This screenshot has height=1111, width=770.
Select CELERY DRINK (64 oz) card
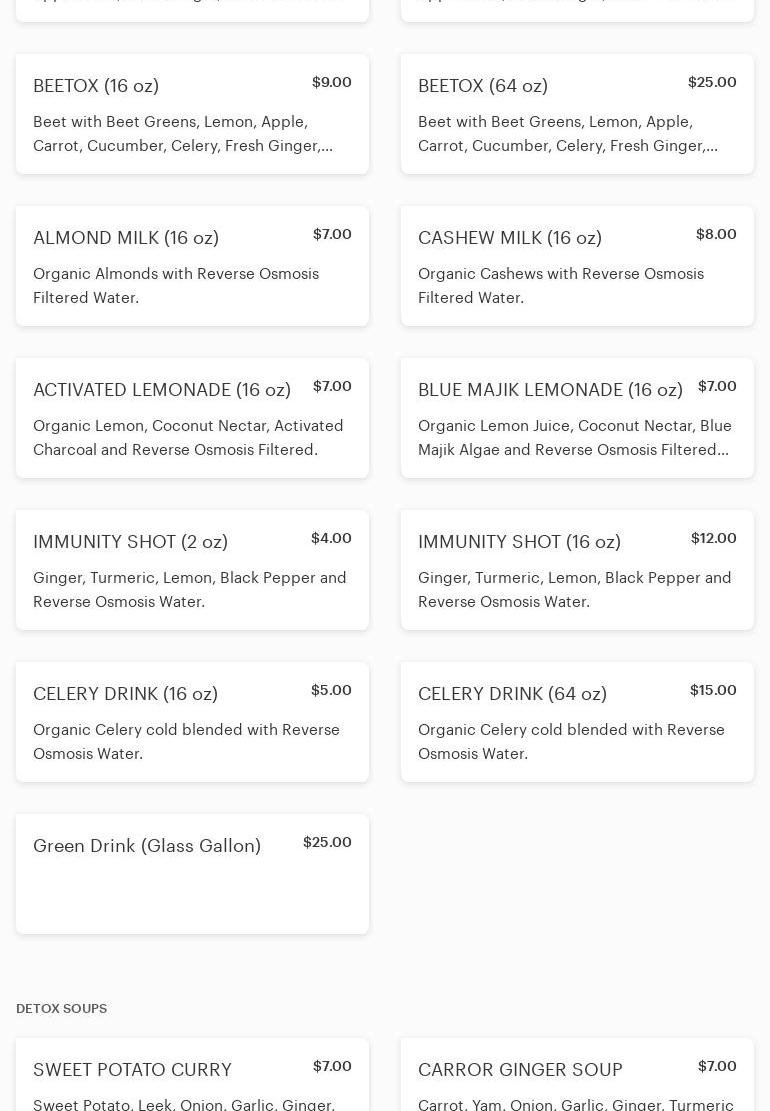pyautogui.click(x=577, y=722)
